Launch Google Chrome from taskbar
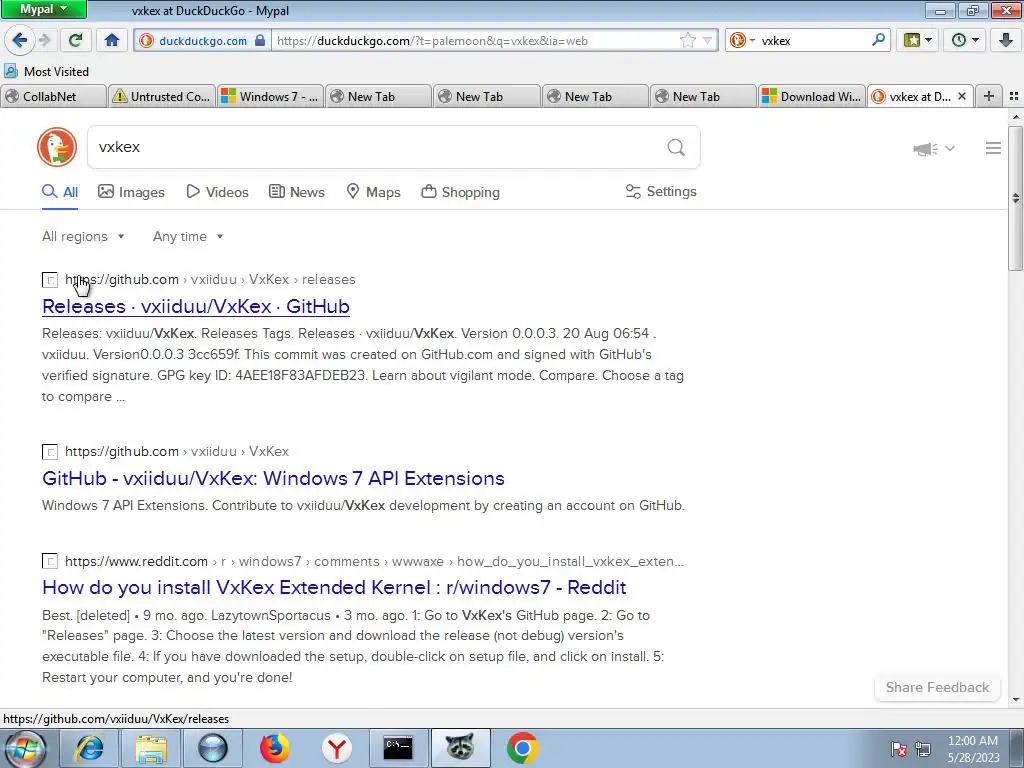1024x768 pixels. pyautogui.click(x=522, y=748)
